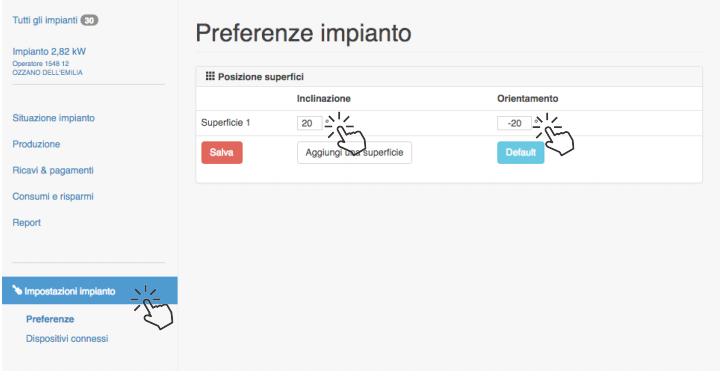Open Dispositivi connessi submenu item
This screenshot has height=376, width=725.
67,339
